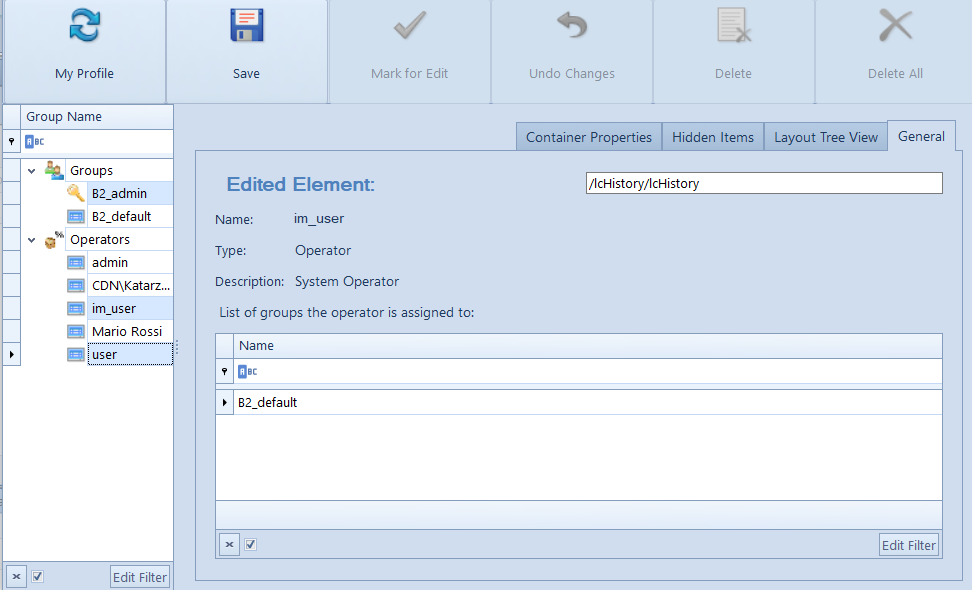
Task: Click Edit Filter button below group tree
Action: (x=140, y=577)
